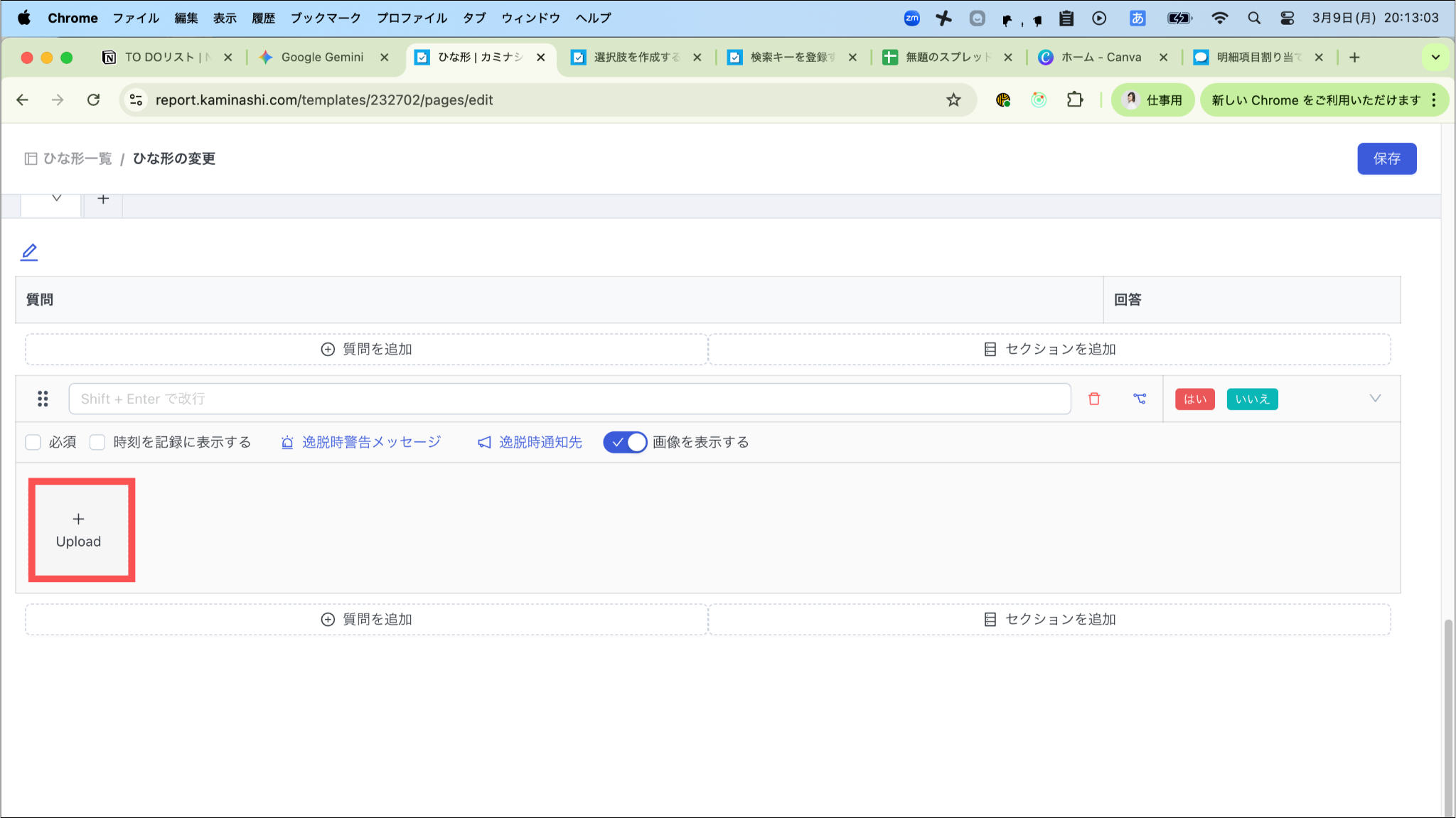Click the six-dot drag handle icon
1456x818 pixels.
point(43,399)
